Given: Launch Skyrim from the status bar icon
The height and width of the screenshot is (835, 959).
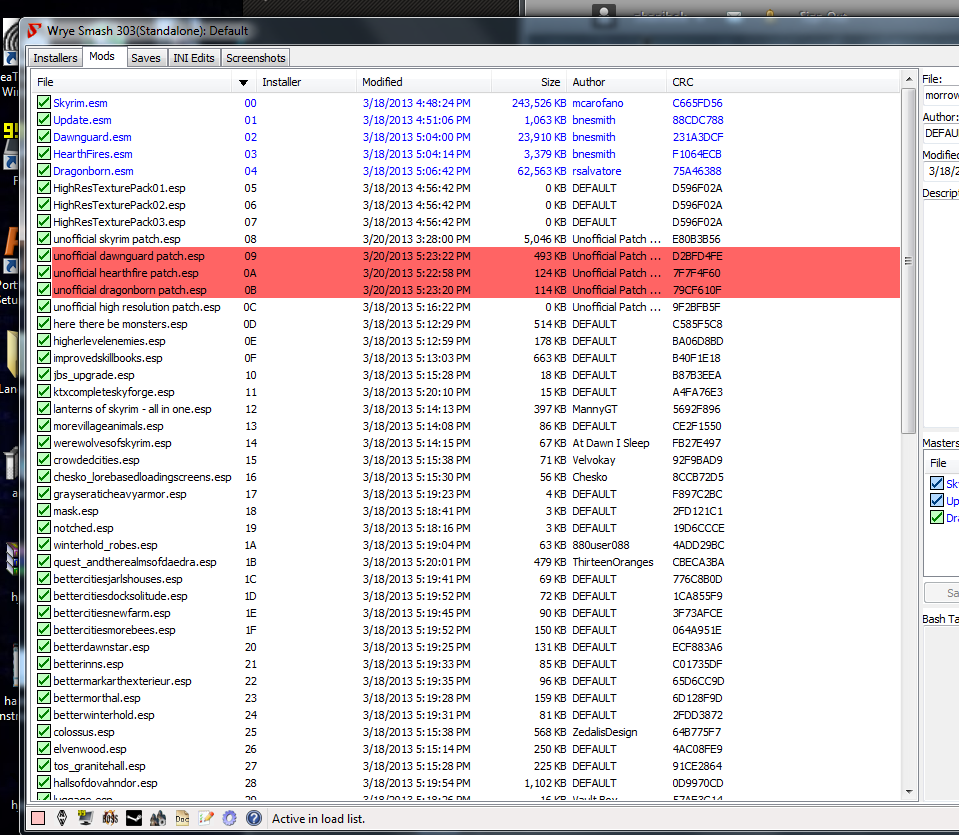Looking at the screenshot, I should [62, 818].
